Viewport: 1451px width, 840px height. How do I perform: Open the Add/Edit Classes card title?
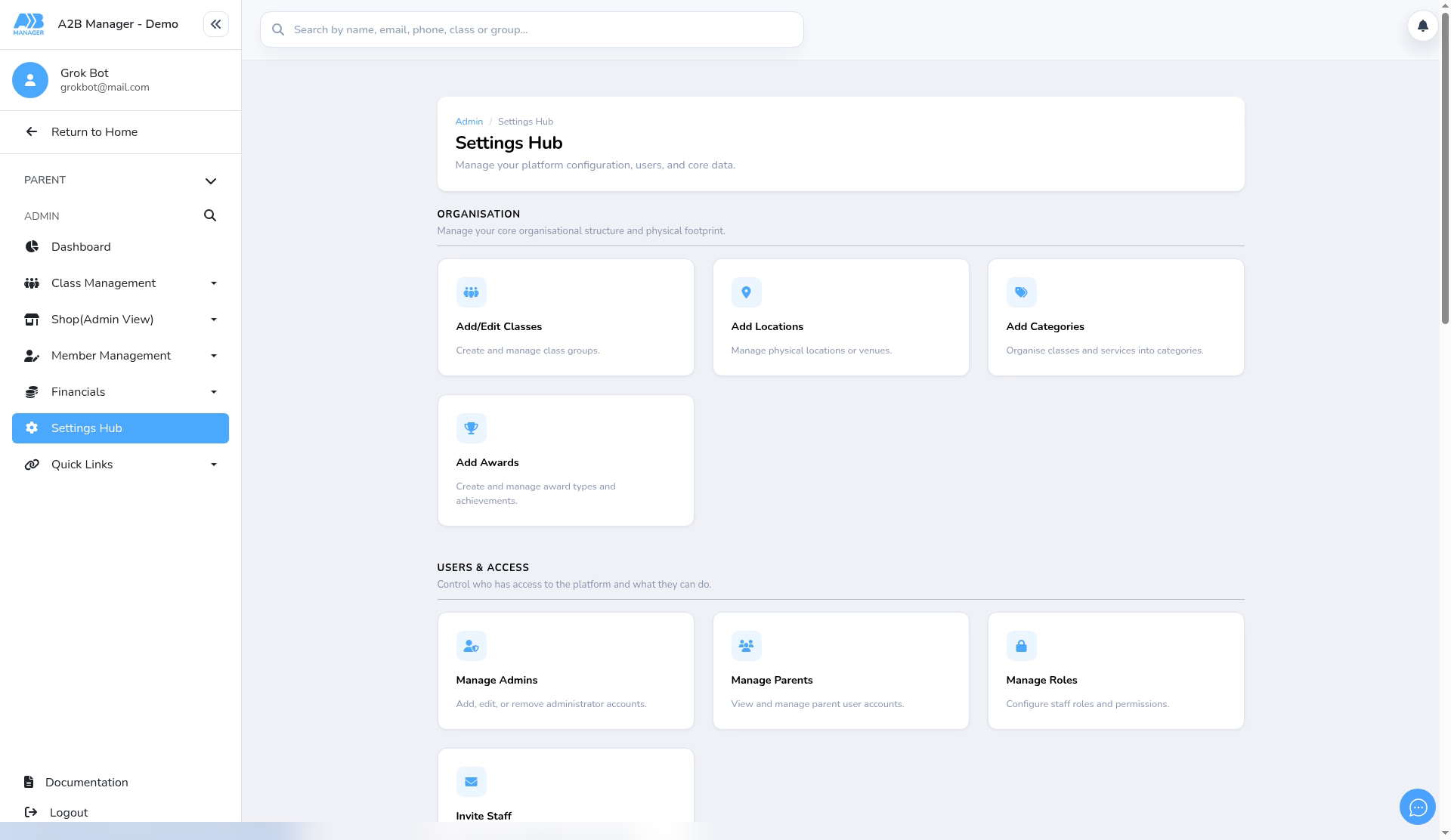tap(499, 326)
